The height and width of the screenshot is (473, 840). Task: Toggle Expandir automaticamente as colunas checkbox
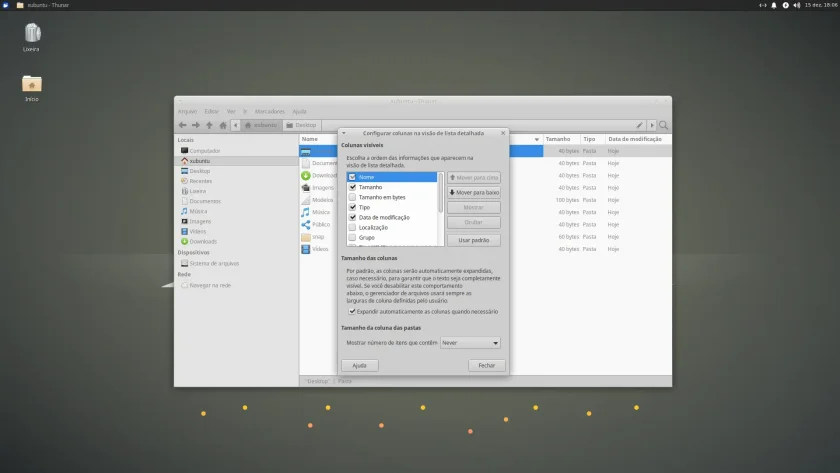tap(352, 312)
